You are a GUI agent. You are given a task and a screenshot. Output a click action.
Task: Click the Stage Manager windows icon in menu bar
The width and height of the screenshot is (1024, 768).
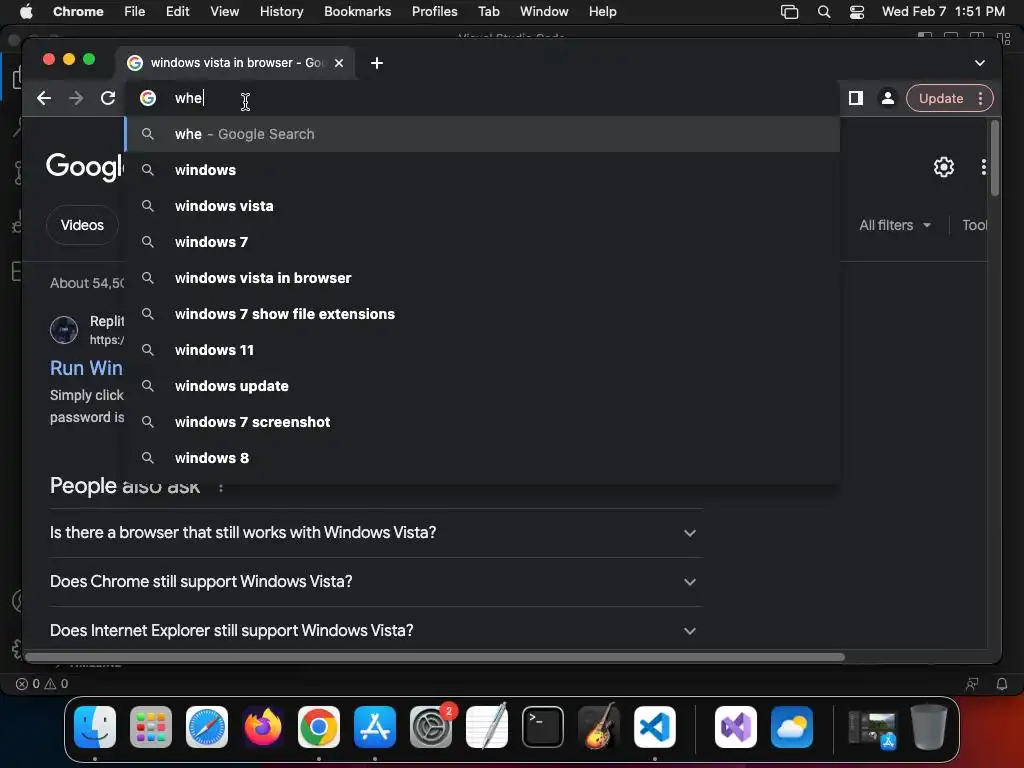click(x=790, y=11)
